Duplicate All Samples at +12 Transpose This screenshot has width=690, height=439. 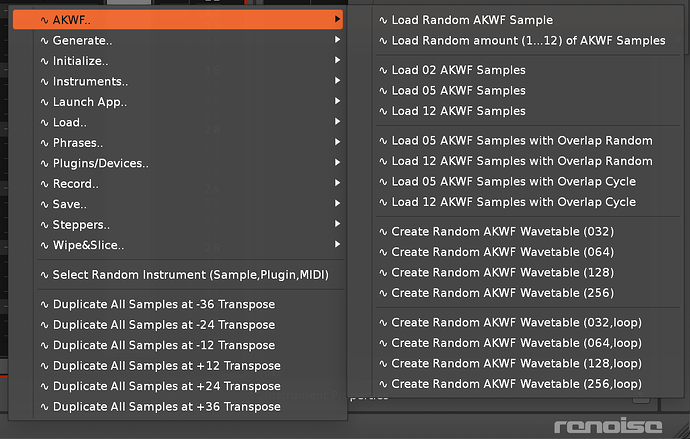pos(178,366)
